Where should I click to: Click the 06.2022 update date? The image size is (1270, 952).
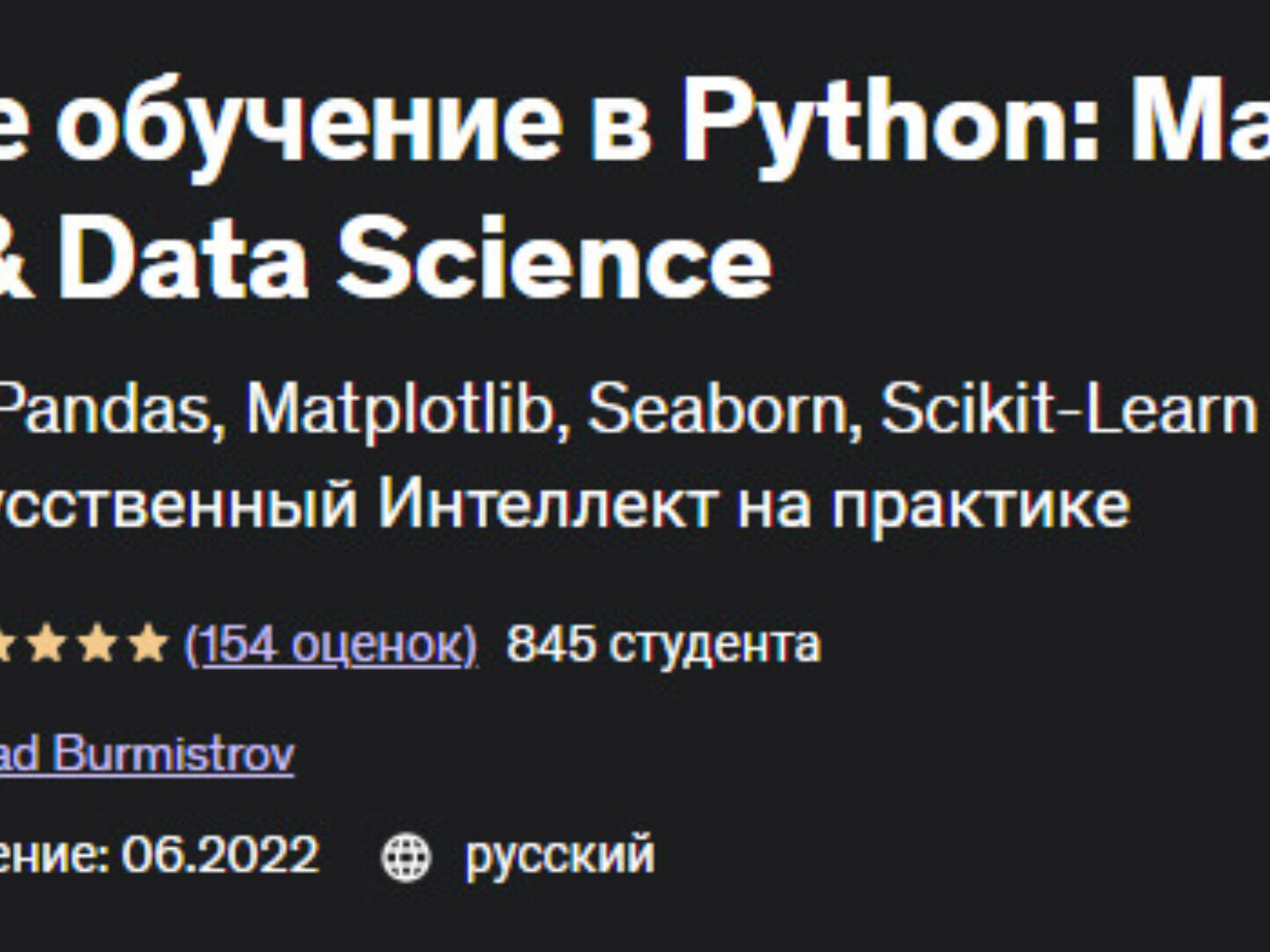[x=220, y=856]
